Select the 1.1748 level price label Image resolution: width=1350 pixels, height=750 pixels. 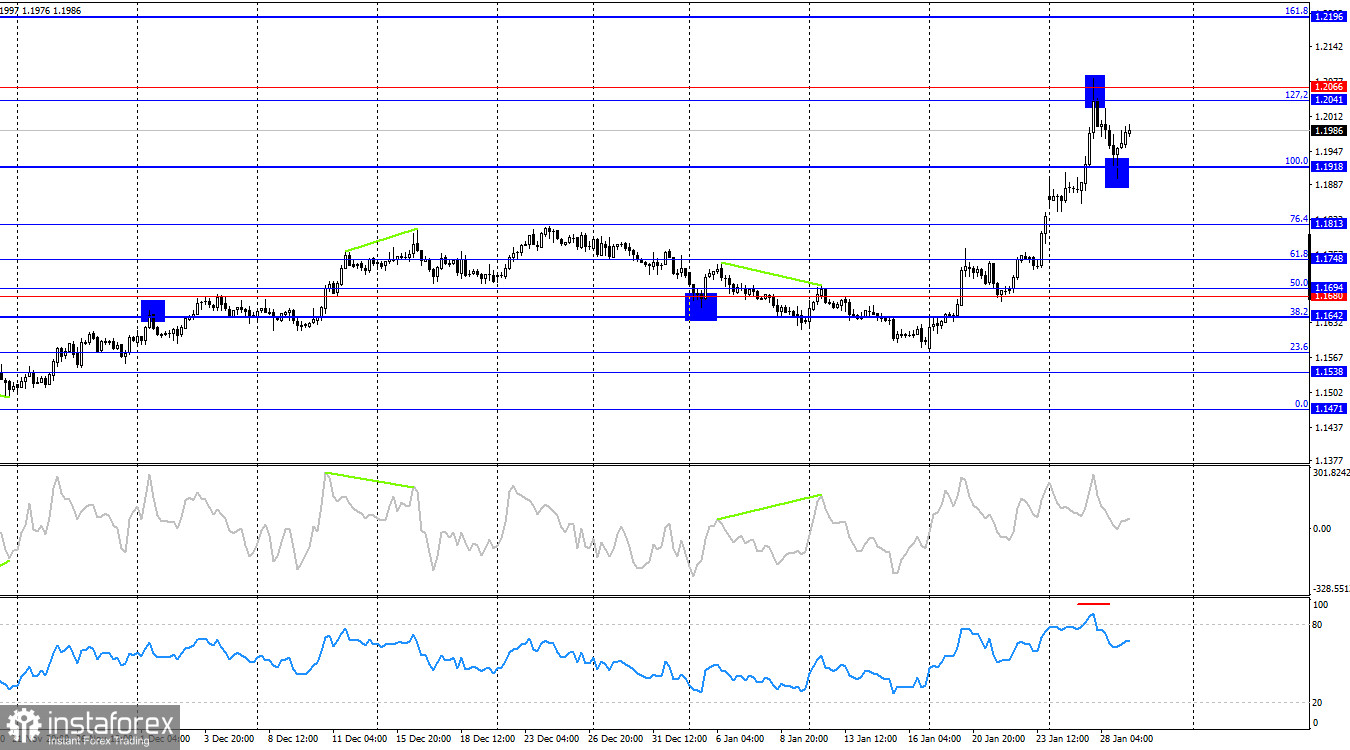1330,259
